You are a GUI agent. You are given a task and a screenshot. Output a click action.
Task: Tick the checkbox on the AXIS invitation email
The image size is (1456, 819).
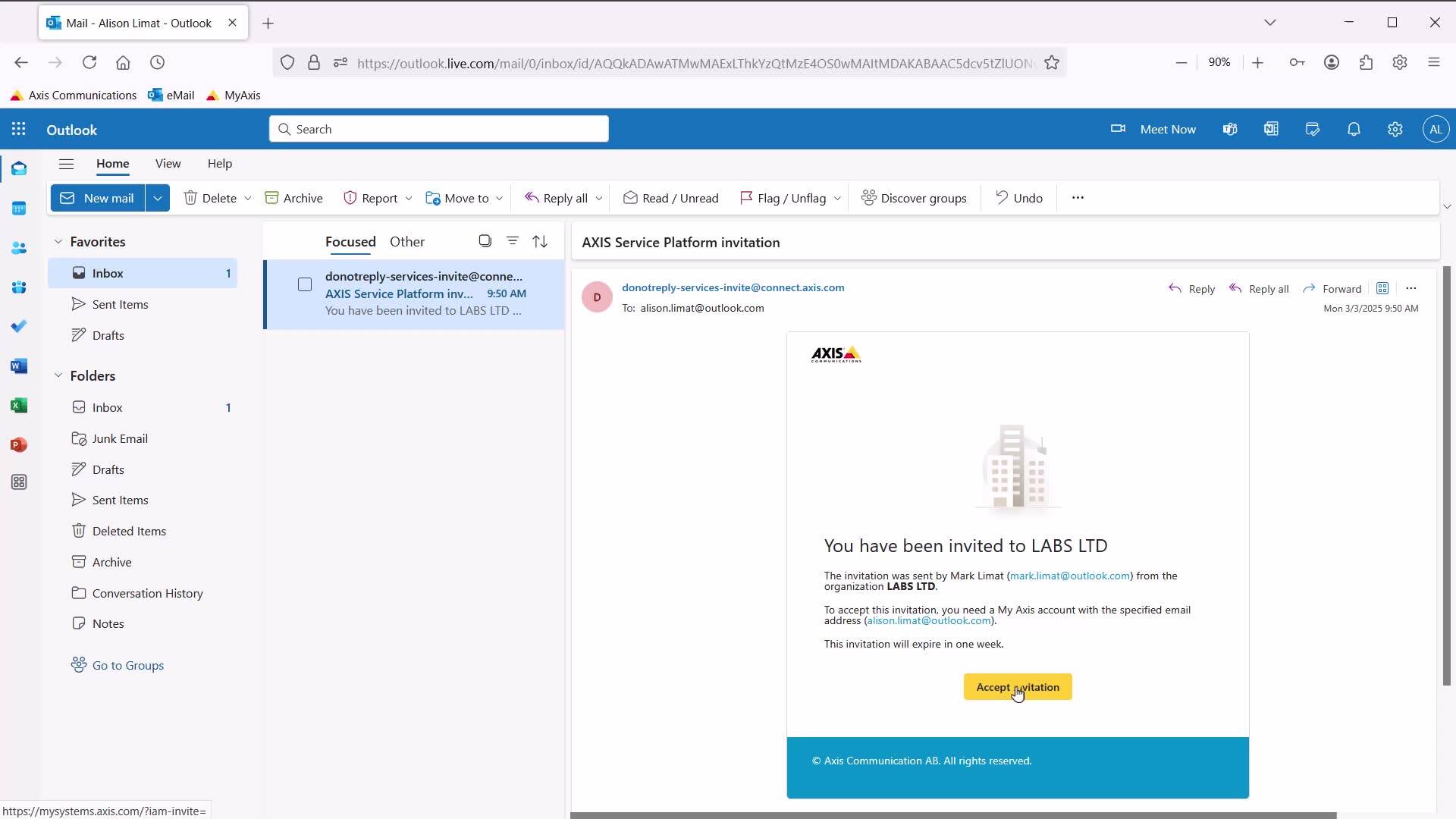click(x=305, y=284)
